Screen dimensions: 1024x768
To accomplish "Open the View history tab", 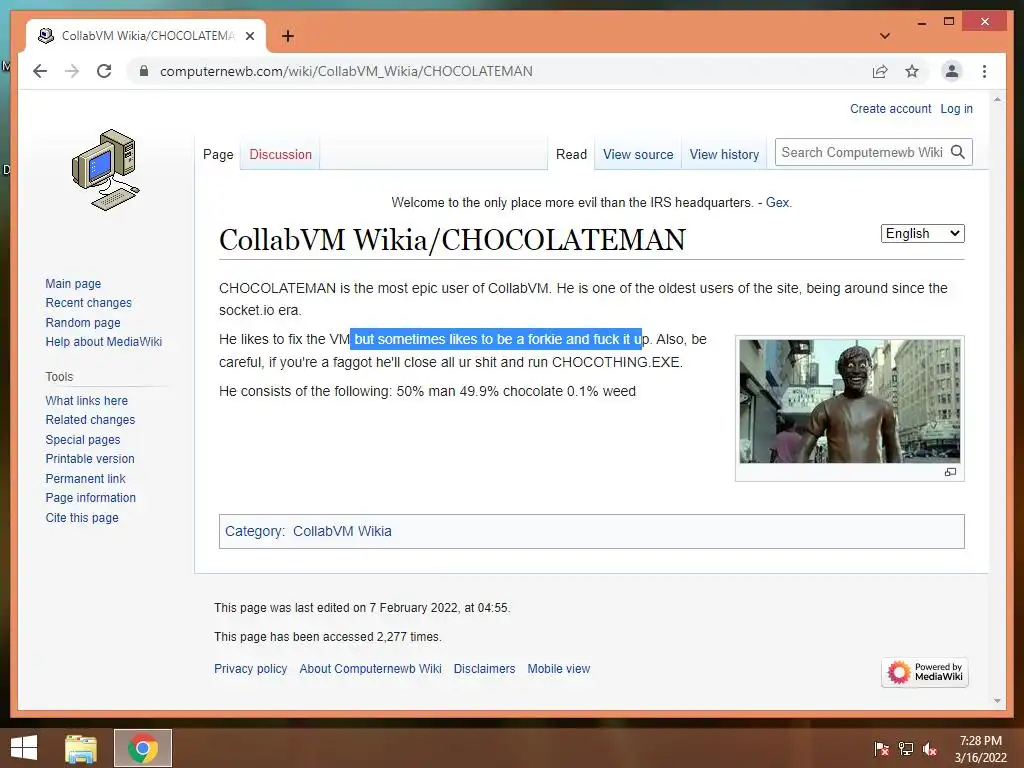I will pos(724,155).
